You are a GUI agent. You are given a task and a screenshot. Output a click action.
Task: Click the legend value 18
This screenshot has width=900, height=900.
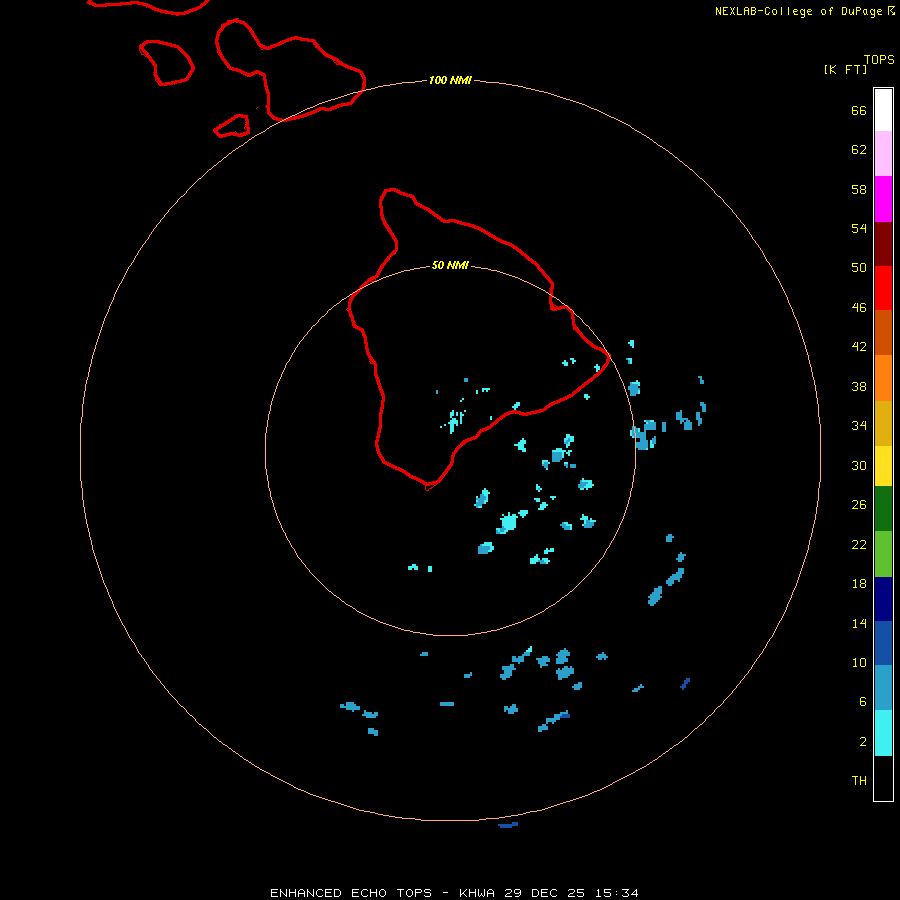pos(859,584)
